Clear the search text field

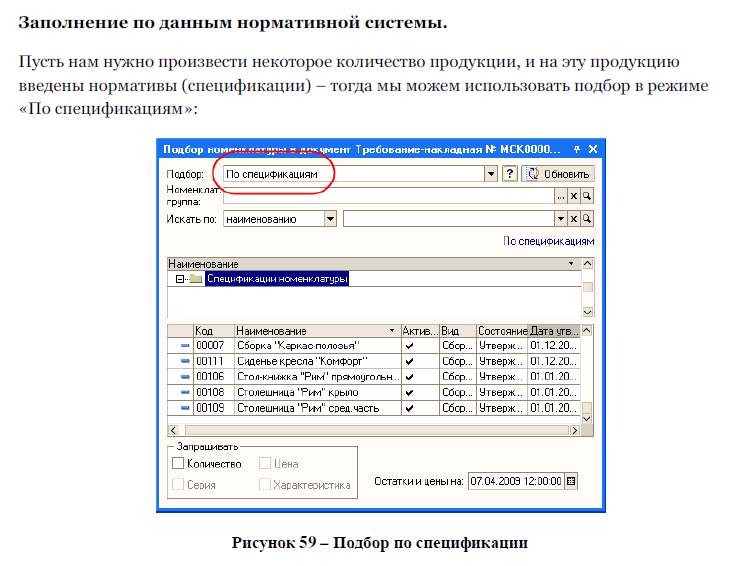(x=574, y=219)
